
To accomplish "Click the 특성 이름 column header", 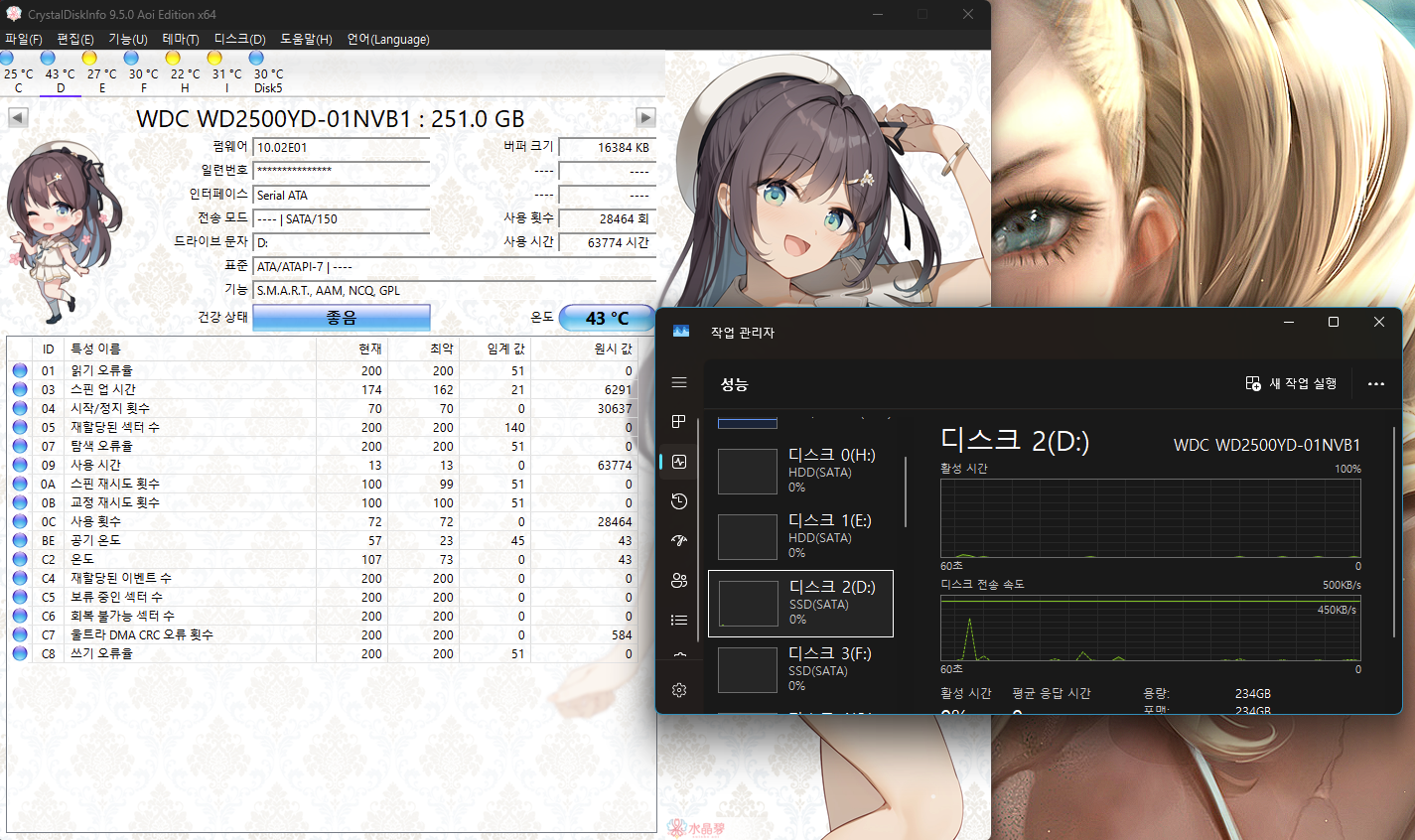I will (x=190, y=349).
